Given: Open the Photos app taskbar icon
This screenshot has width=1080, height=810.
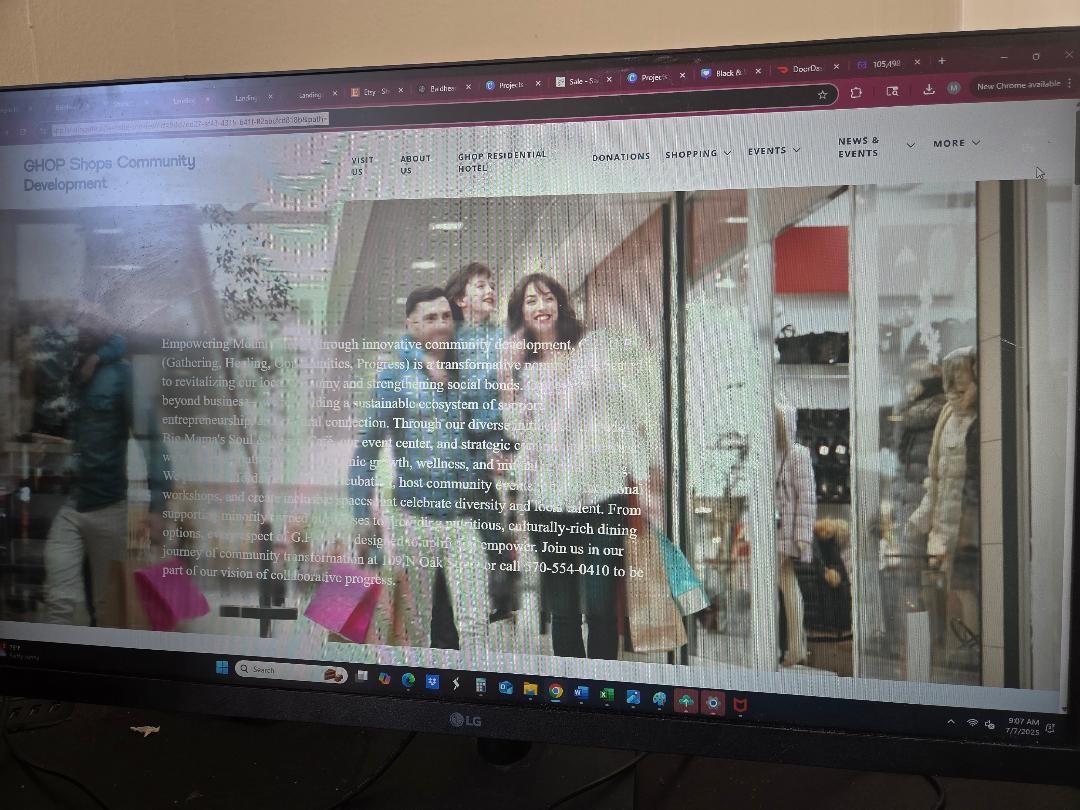Looking at the screenshot, I should (632, 697).
